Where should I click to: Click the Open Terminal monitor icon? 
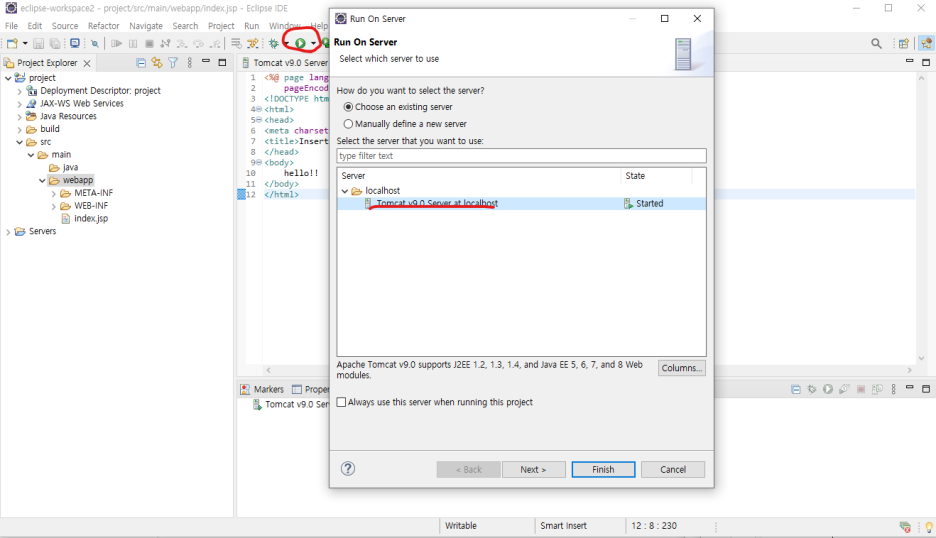75,43
